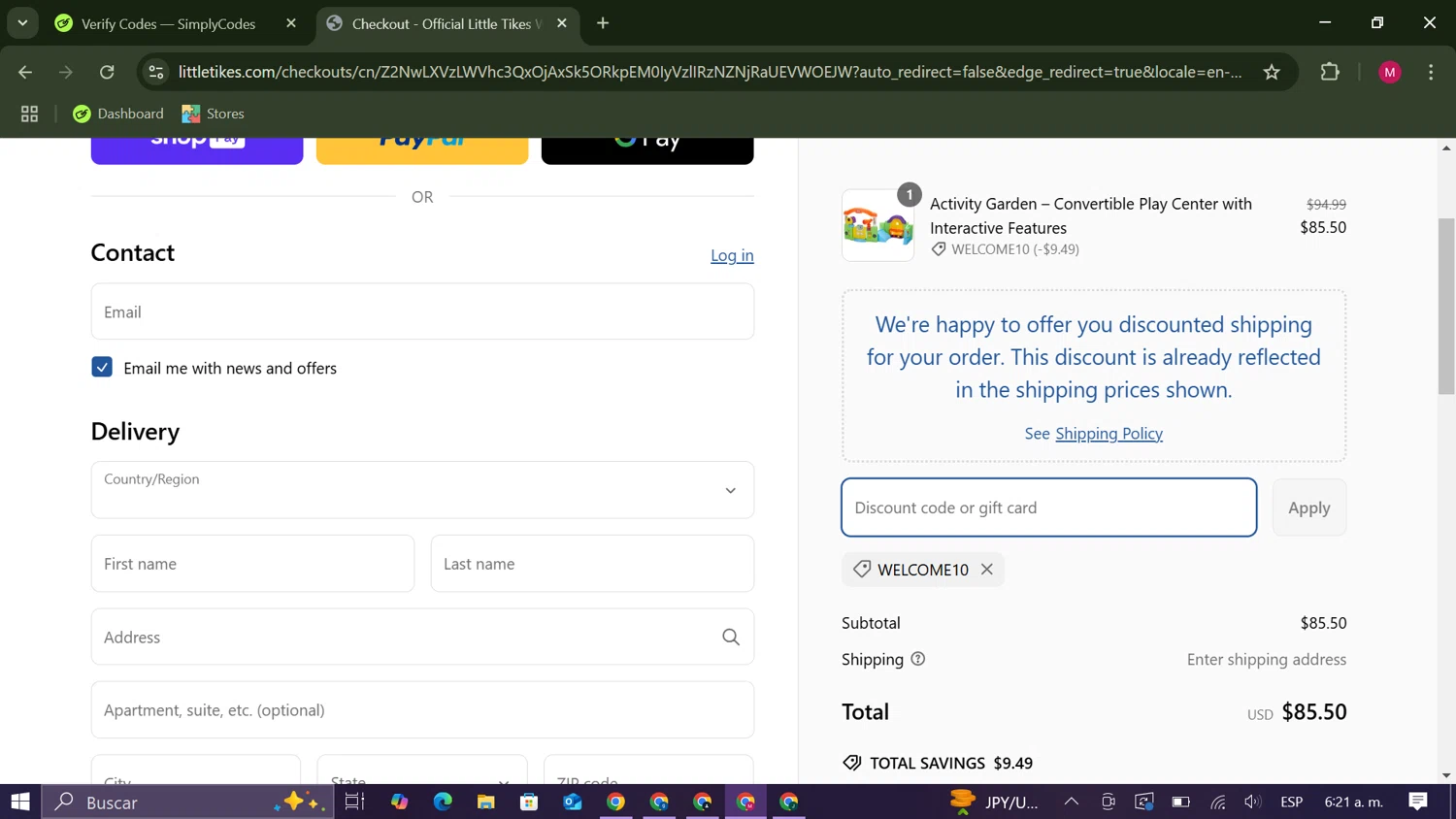1456x819 pixels.
Task: Open Microsoft Edge from the taskbar
Action: click(x=443, y=802)
